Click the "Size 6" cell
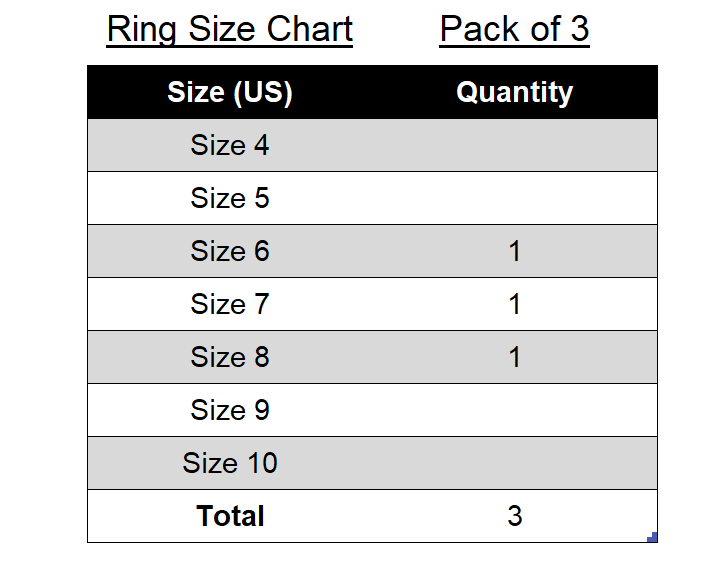This screenshot has width=725, height=570. coord(230,252)
